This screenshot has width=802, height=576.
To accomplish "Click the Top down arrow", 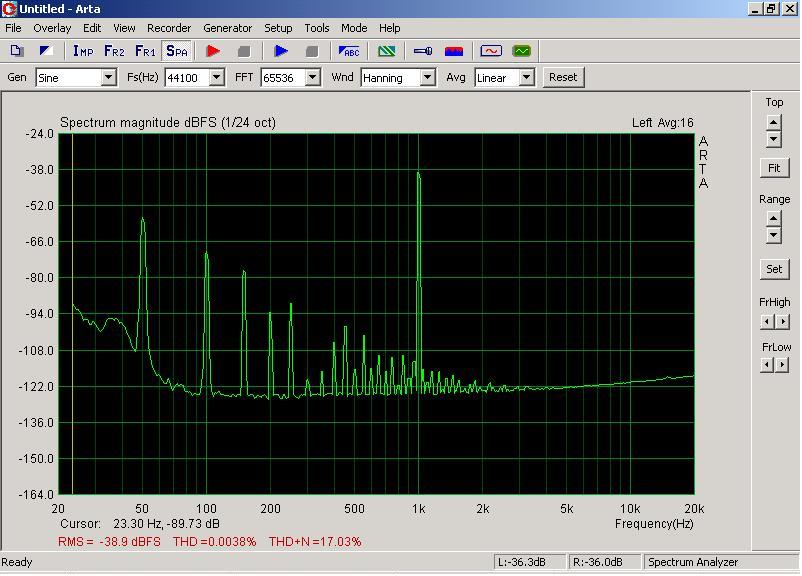I will click(x=773, y=139).
